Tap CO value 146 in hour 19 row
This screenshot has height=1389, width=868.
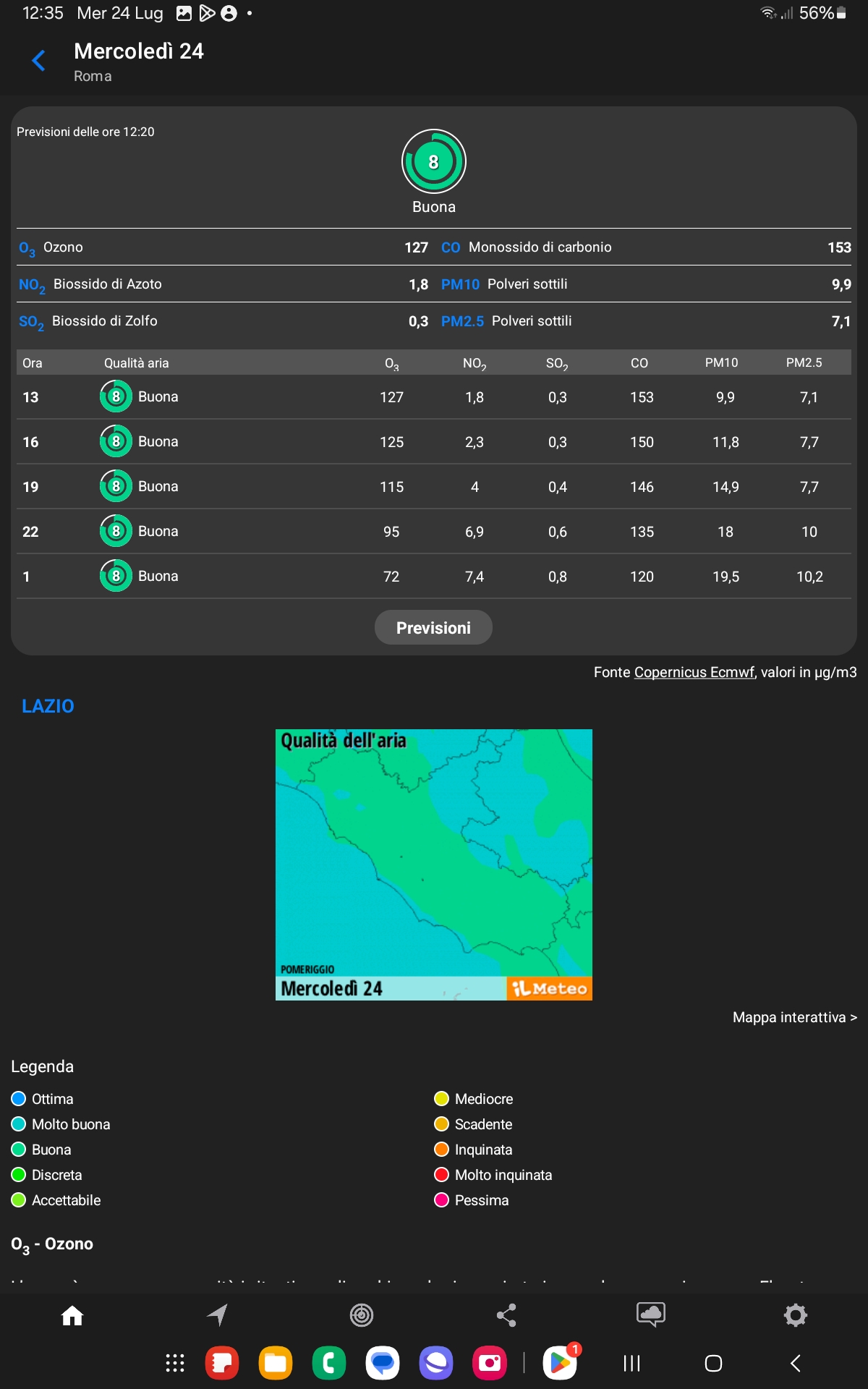pyautogui.click(x=642, y=487)
